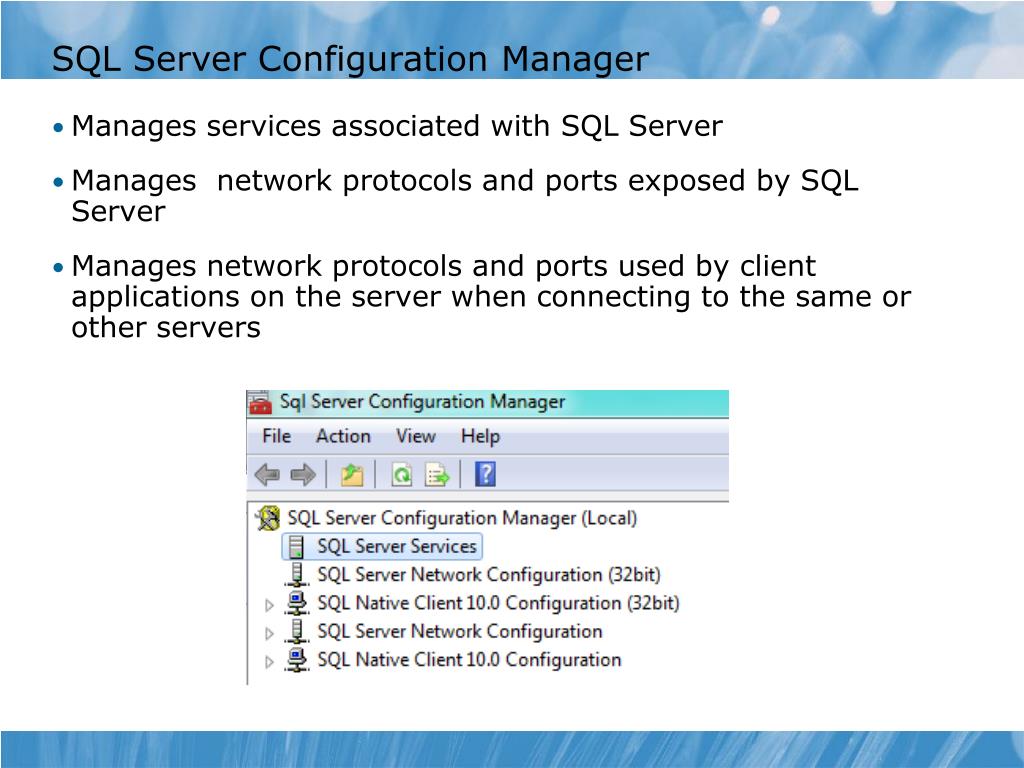Screen dimensions: 1024x768
Task: Open the Action menu
Action: tap(343, 436)
